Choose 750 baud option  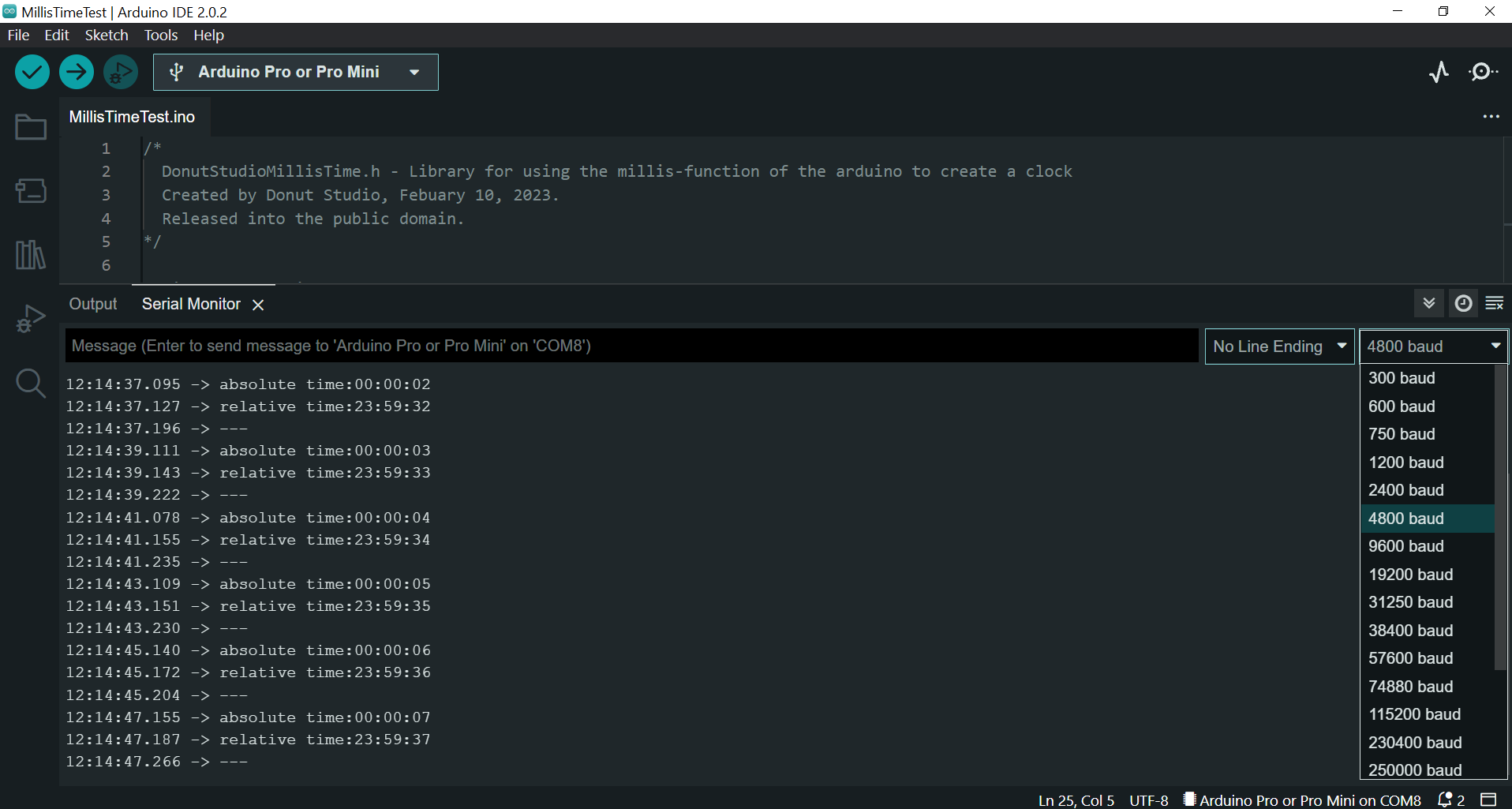(x=1428, y=434)
